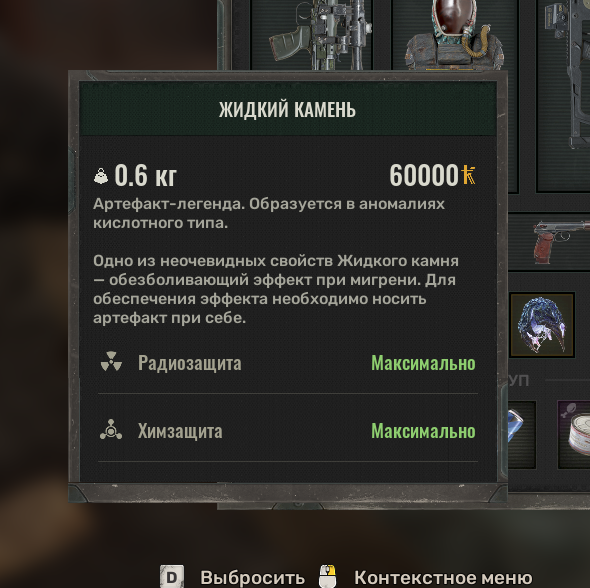
Task: Click the mouse icon for Контекстное меню
Action: tap(327, 576)
